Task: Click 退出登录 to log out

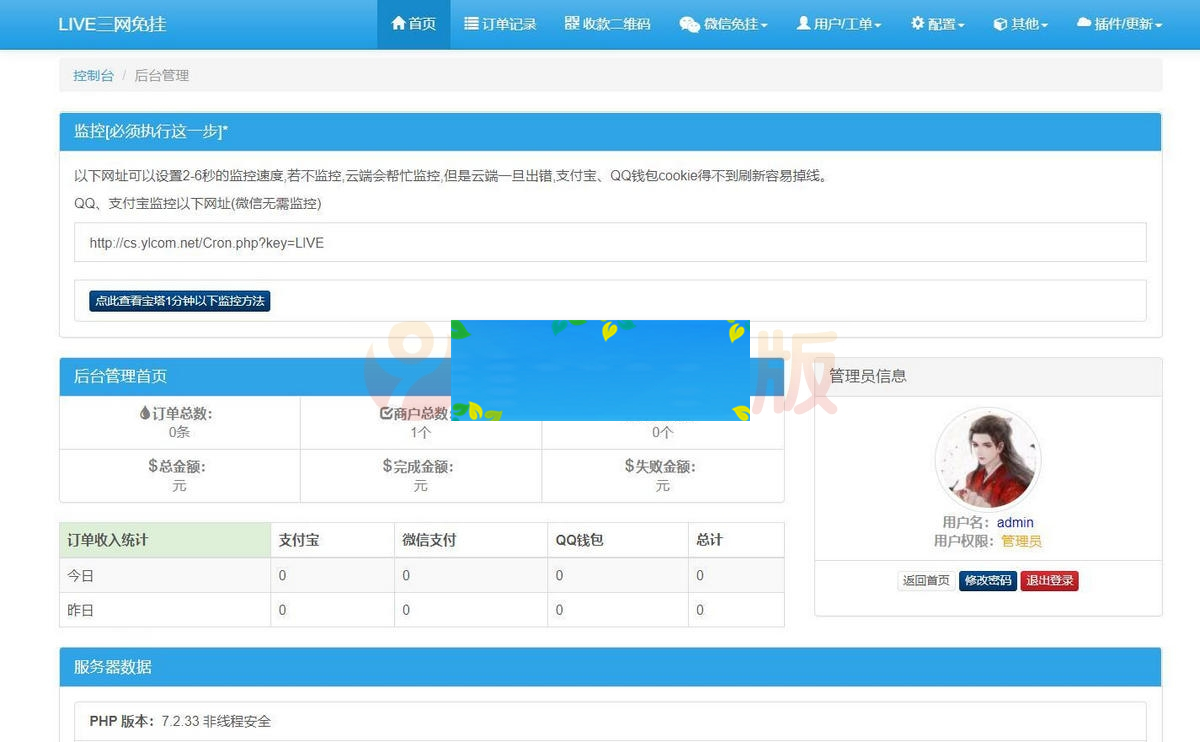Action: [1049, 580]
